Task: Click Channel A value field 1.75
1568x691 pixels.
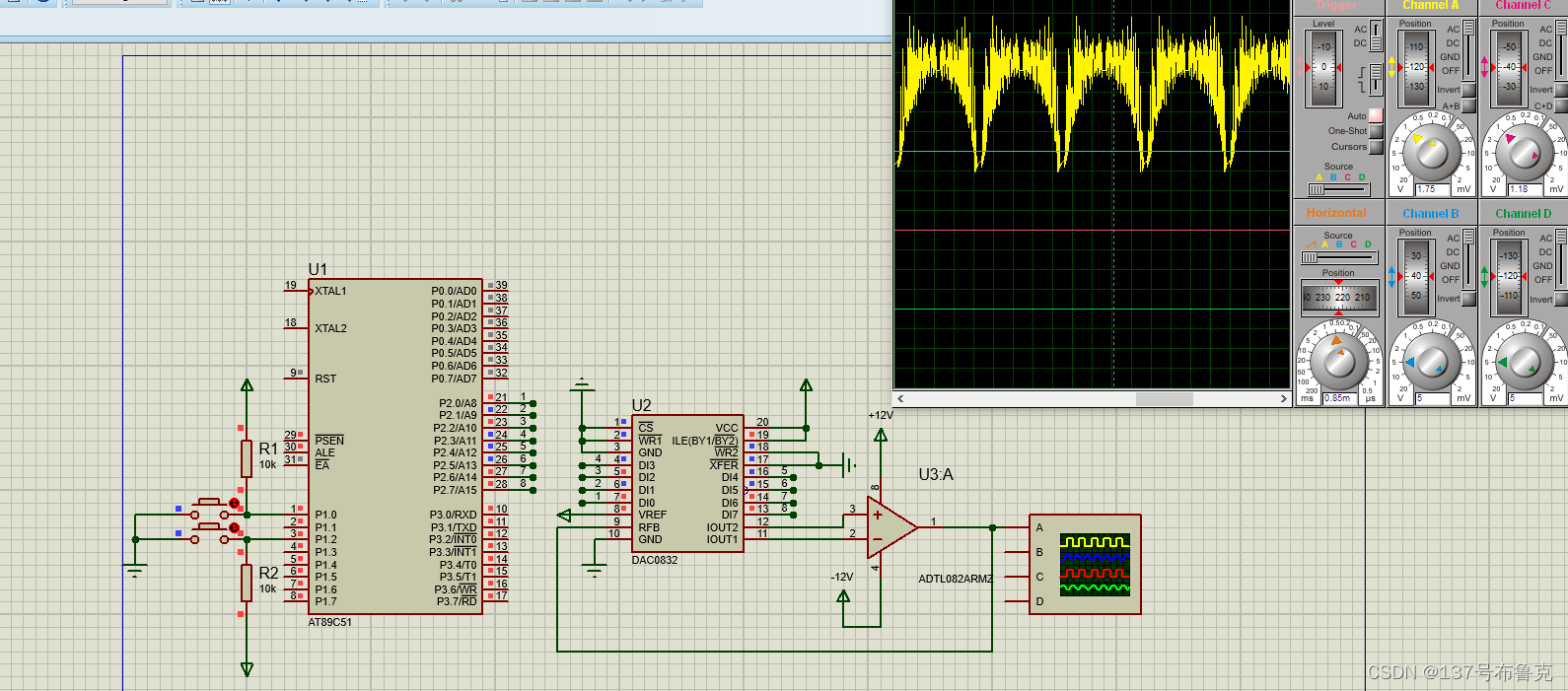Action: tap(1433, 189)
